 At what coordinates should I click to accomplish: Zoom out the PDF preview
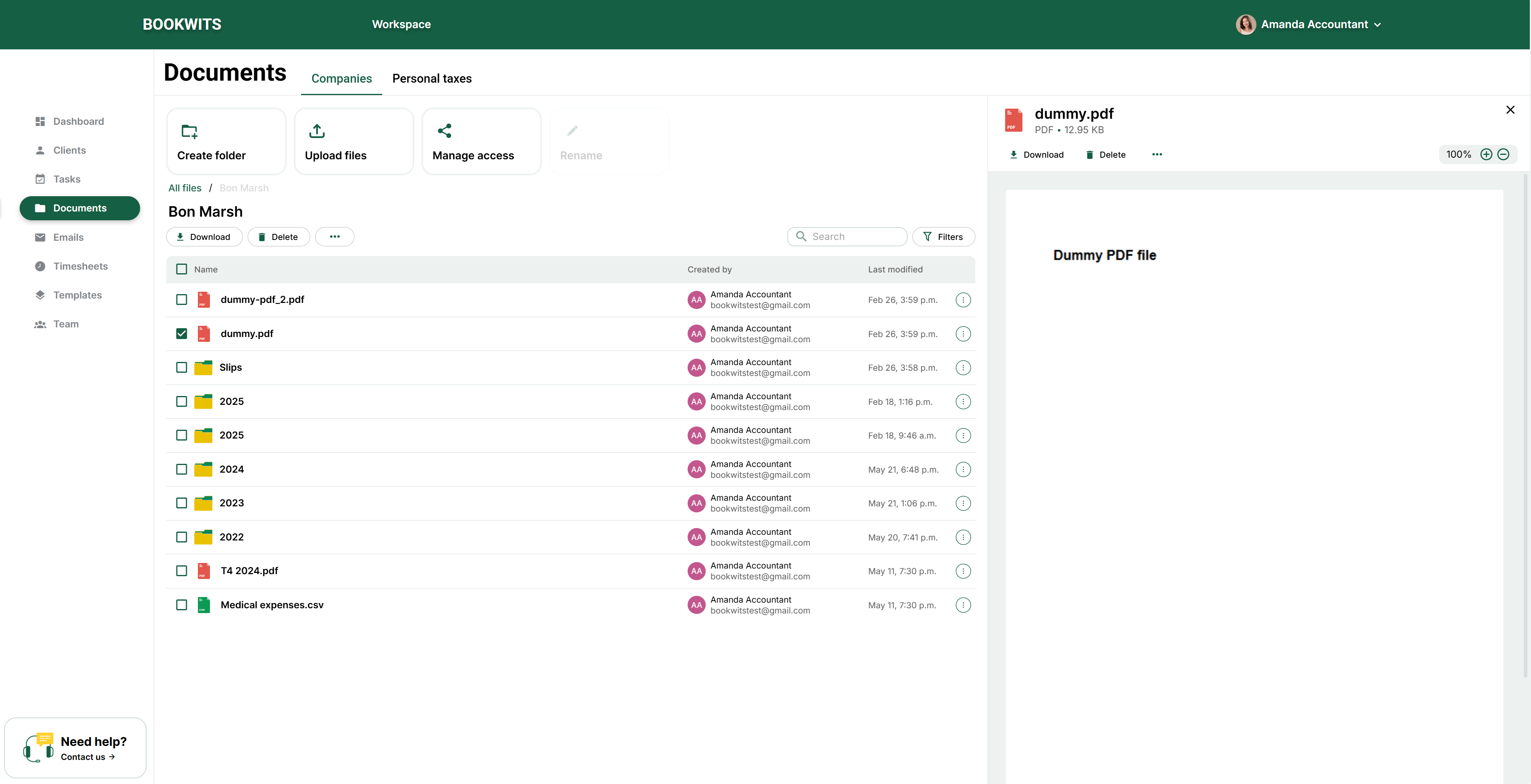coord(1503,154)
